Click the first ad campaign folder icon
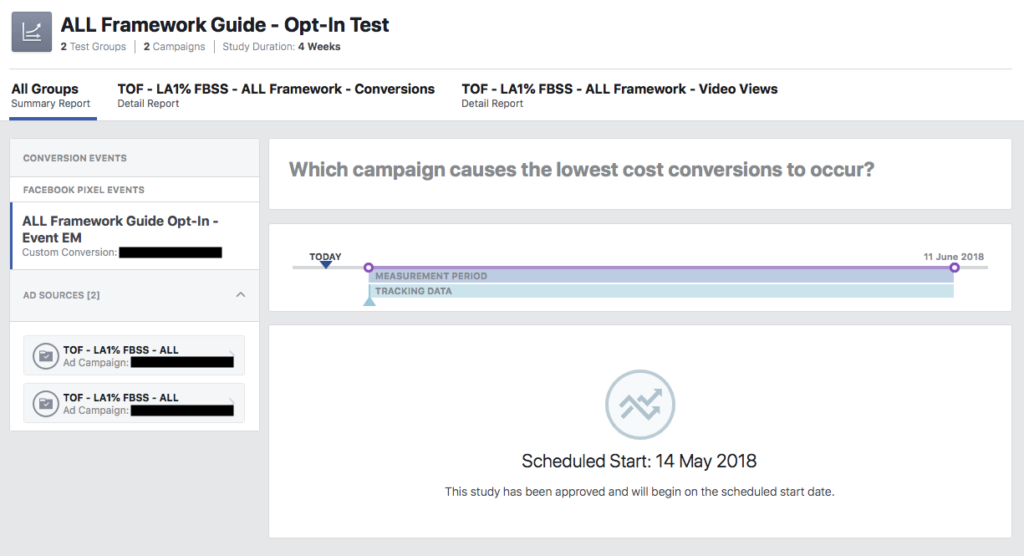The width and height of the screenshot is (1024, 556). (44, 355)
